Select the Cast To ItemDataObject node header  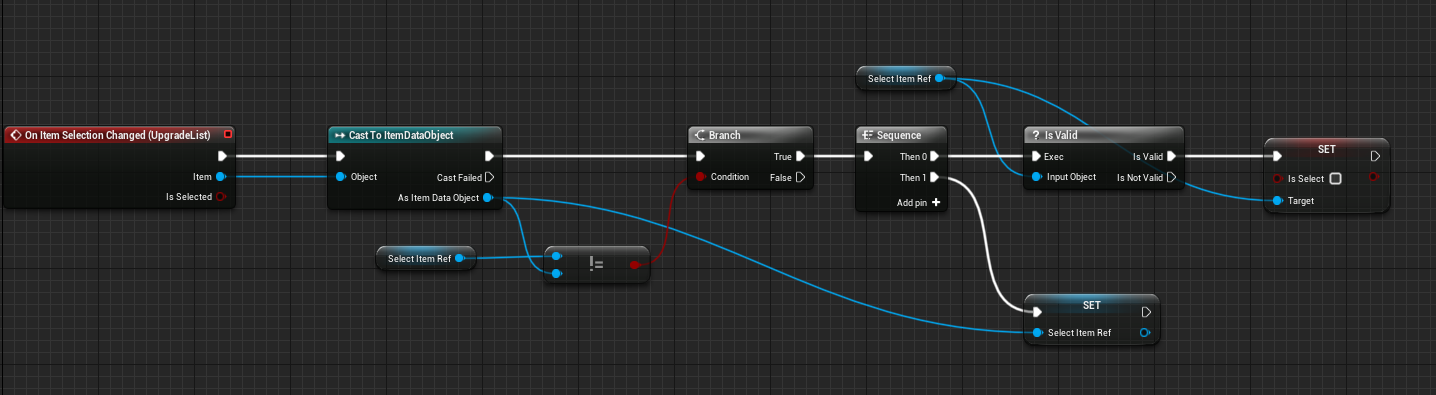pos(414,134)
